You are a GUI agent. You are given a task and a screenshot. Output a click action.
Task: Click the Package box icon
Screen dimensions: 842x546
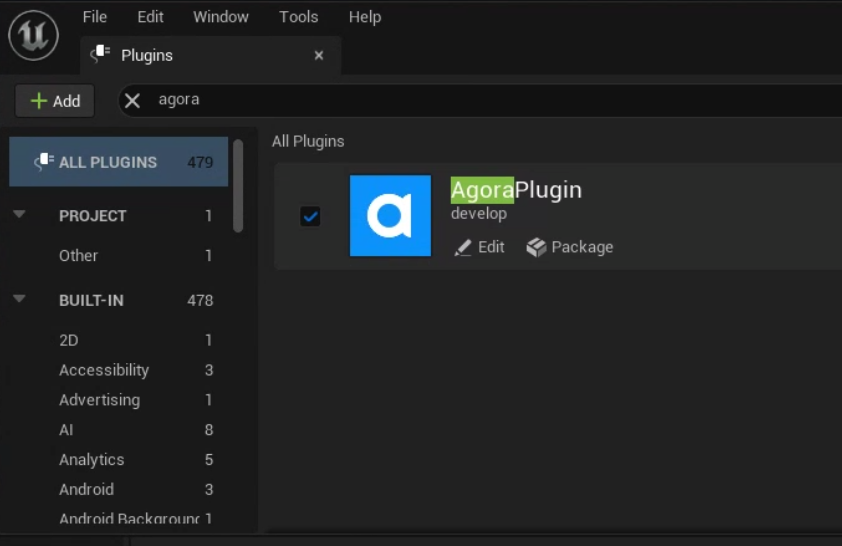coord(536,247)
